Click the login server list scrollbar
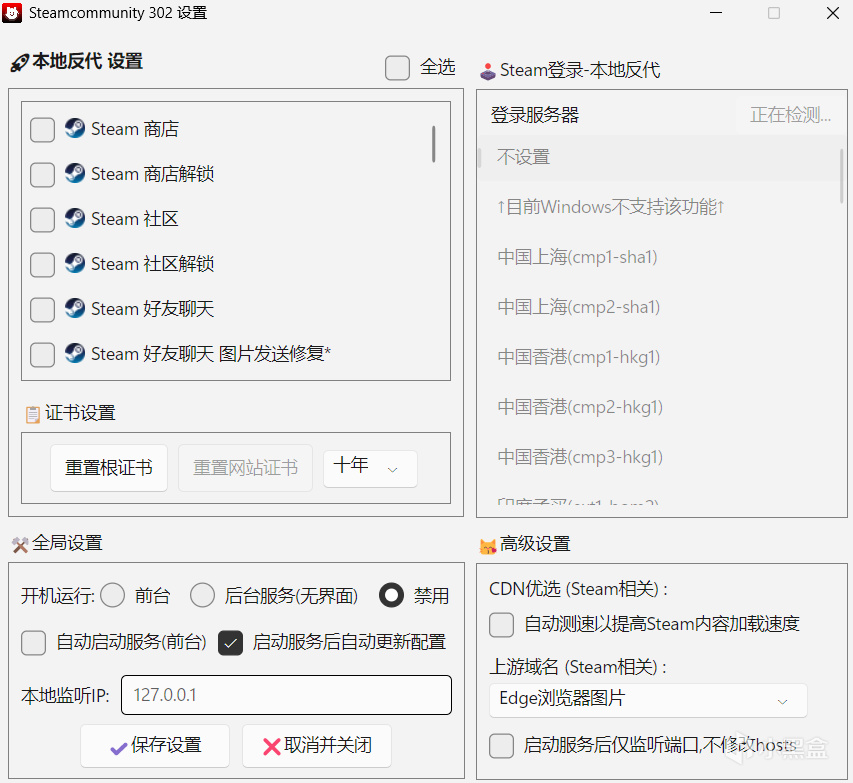The height and width of the screenshot is (783, 853). pyautogui.click(x=842, y=176)
